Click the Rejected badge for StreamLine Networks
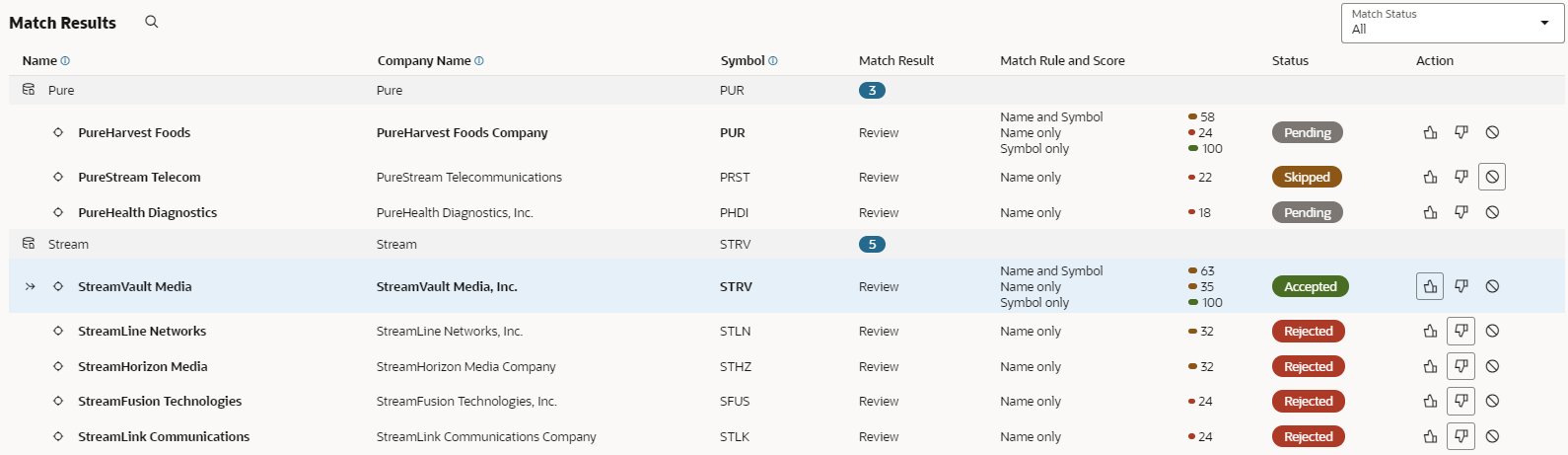Viewport: 1568px width, 455px height. 1309,332
